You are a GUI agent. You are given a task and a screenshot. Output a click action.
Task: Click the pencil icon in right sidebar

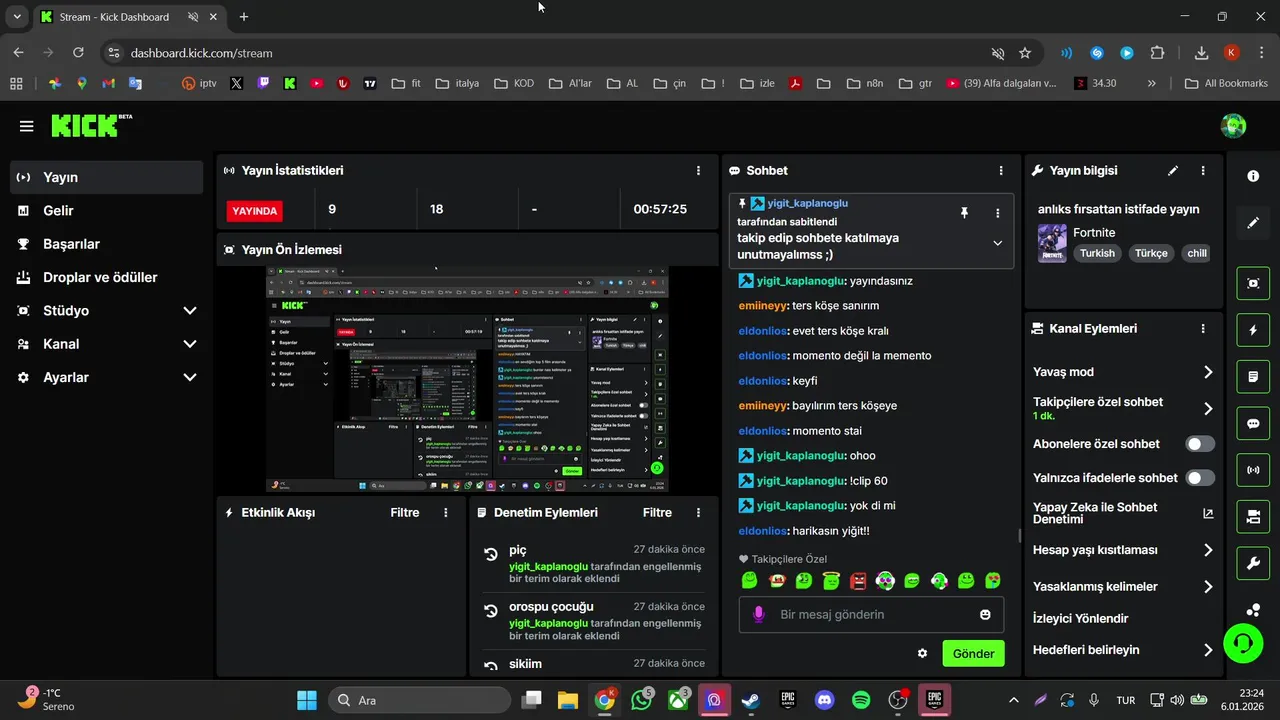(1253, 222)
